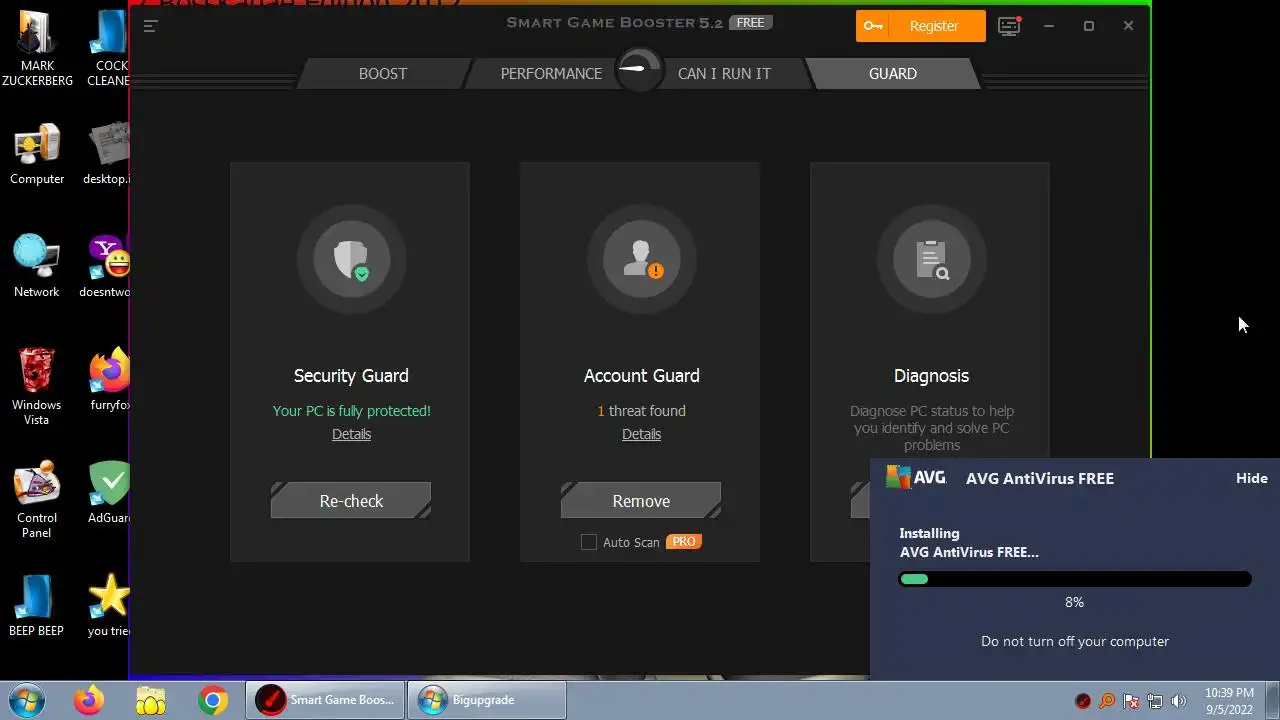Click the orange Register button

(921, 26)
